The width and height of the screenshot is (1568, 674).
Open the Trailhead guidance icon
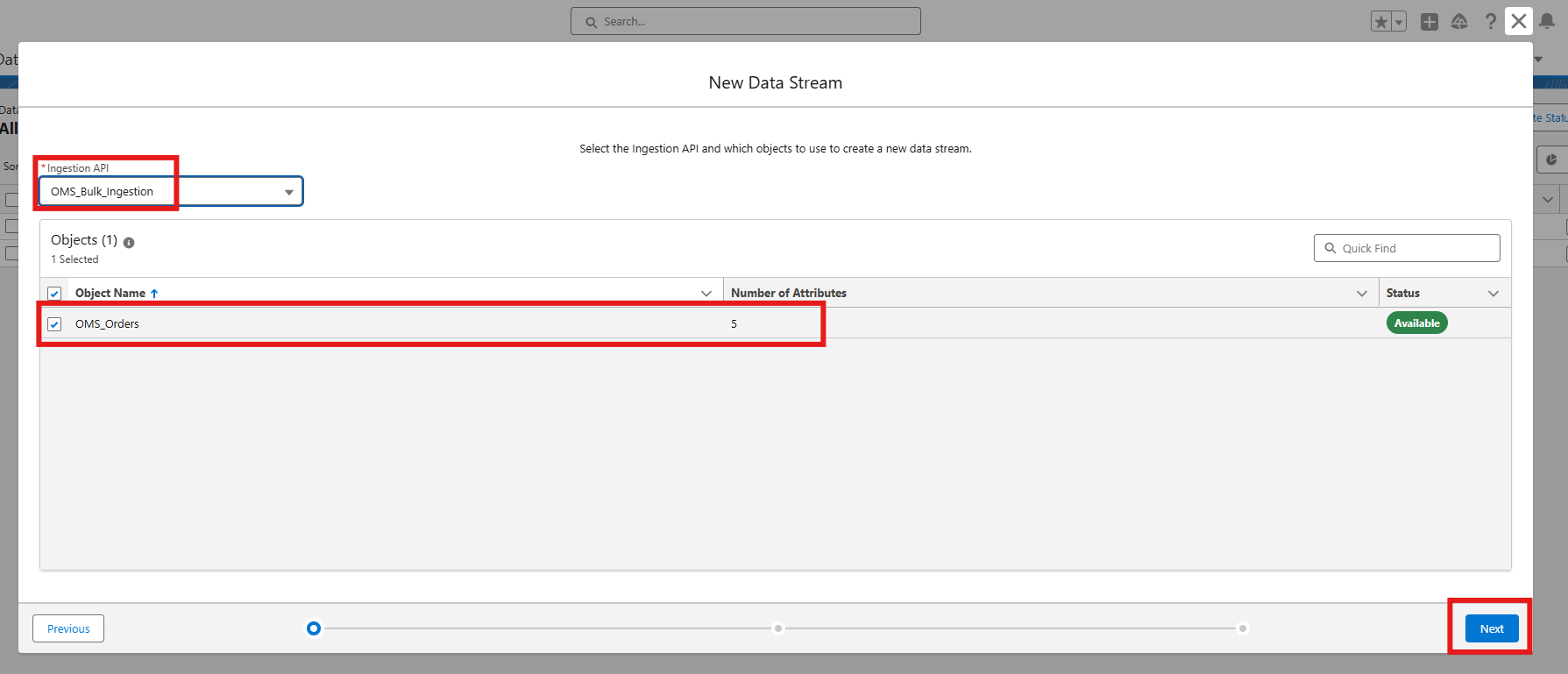coord(1459,22)
